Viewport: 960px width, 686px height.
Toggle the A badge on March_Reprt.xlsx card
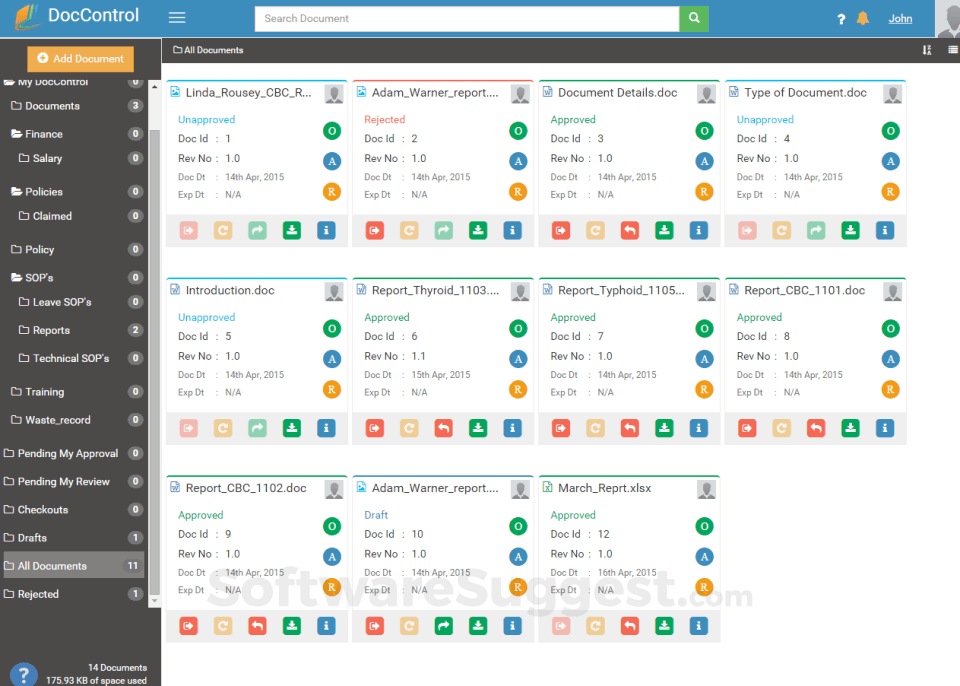704,558
